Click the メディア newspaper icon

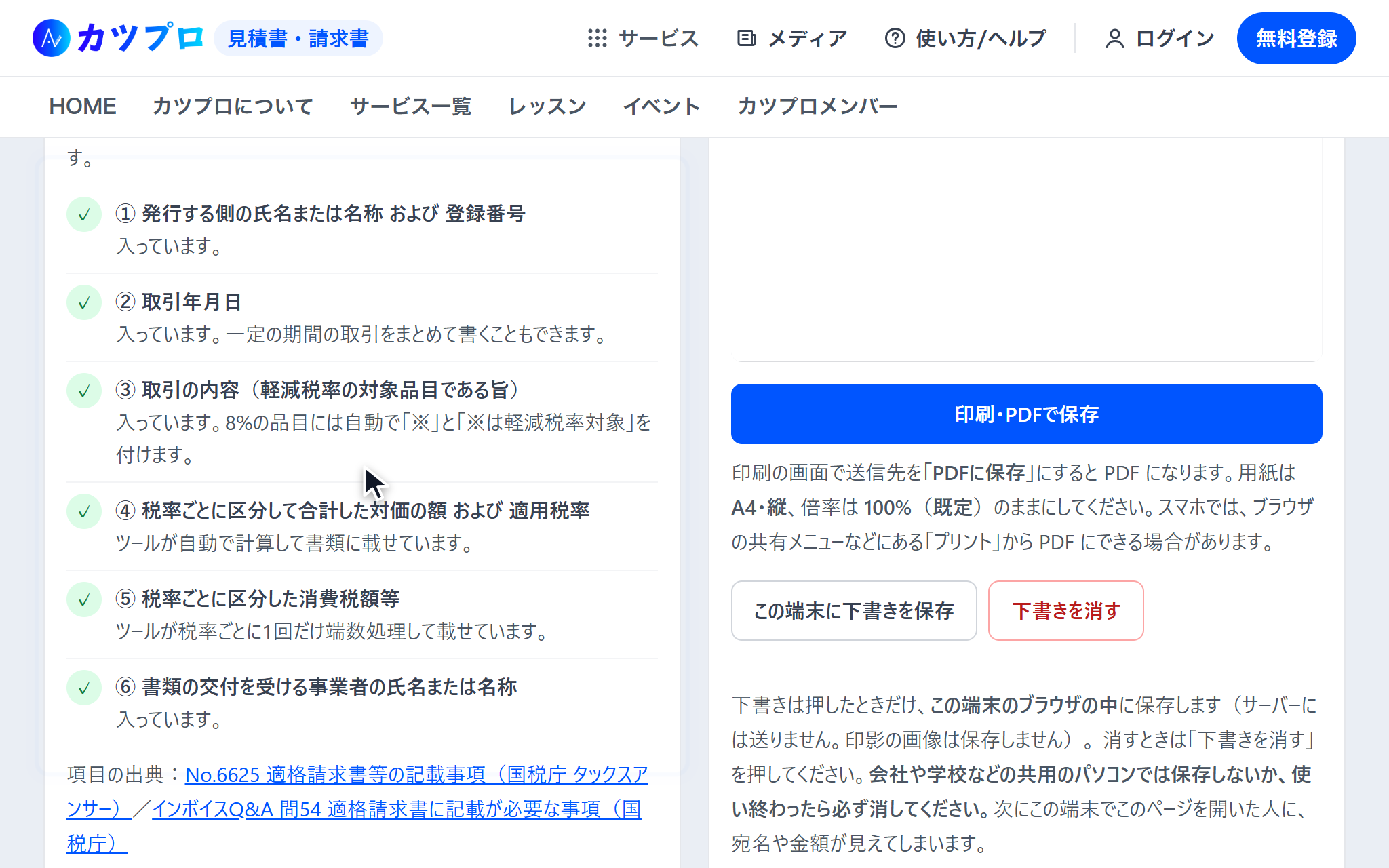point(746,38)
